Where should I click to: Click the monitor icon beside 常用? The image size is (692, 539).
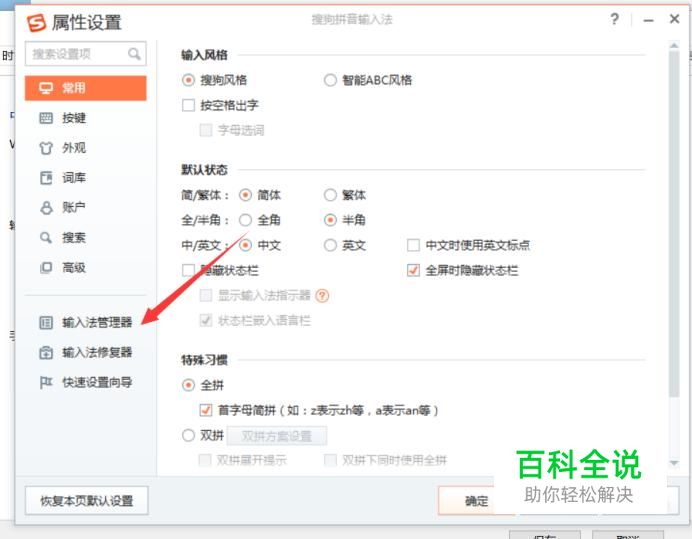(x=46, y=88)
